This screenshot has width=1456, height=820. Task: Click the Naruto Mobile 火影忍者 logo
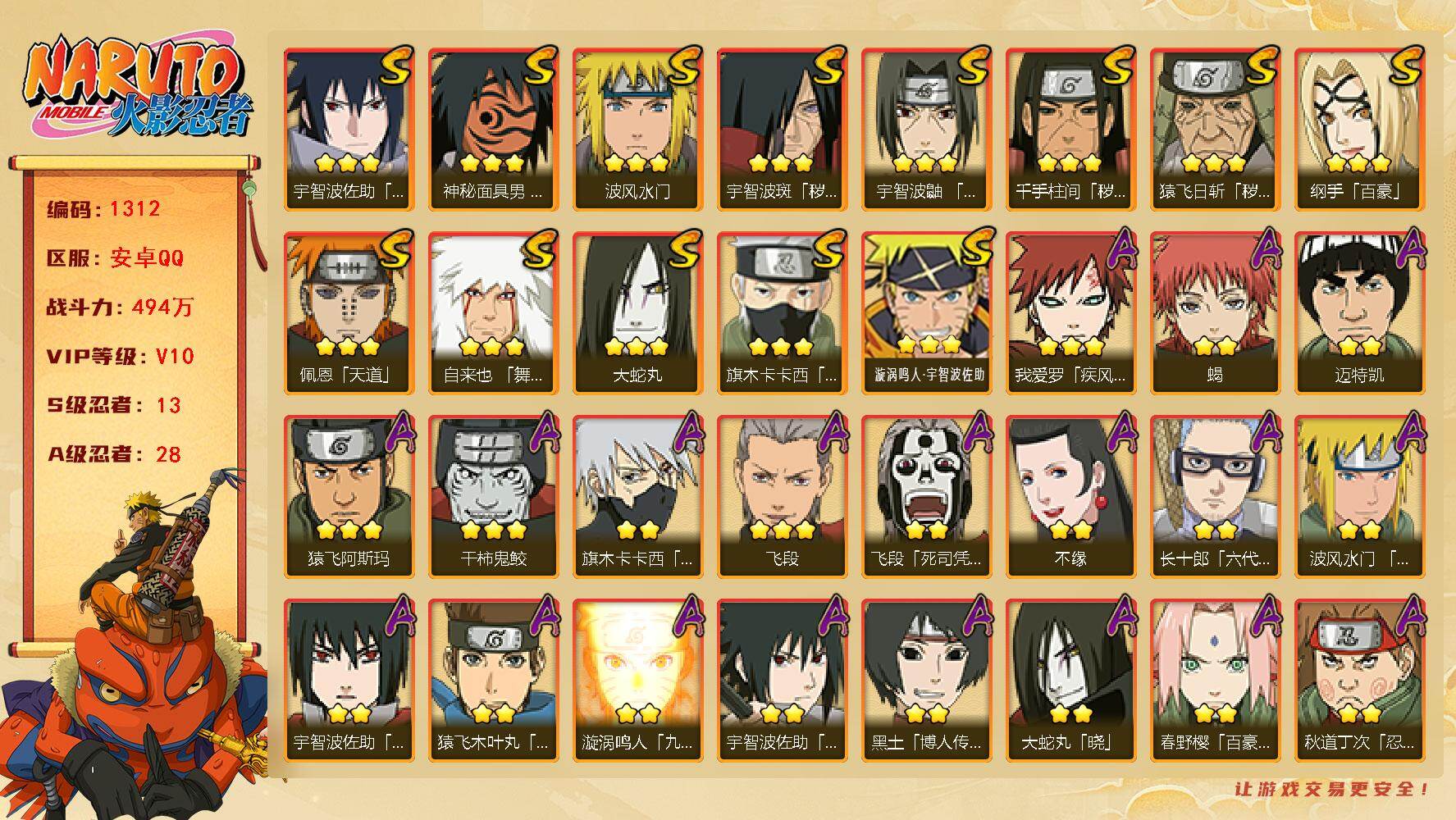click(137, 88)
